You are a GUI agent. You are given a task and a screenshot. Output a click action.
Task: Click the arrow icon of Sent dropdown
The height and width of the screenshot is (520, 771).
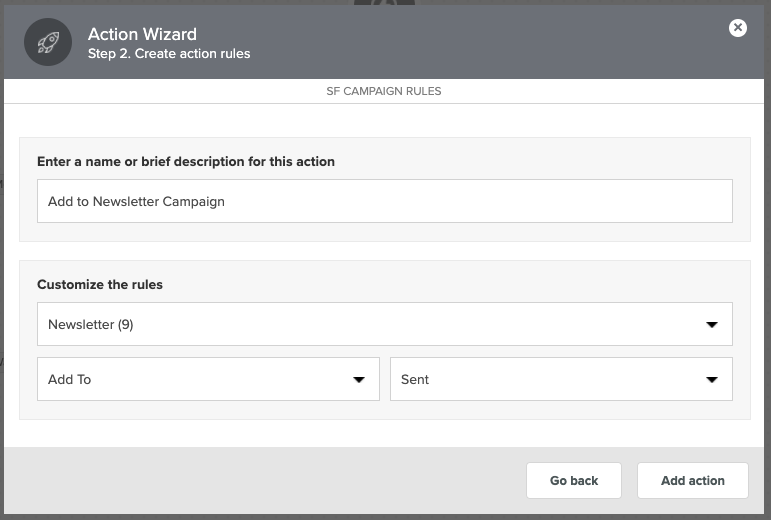point(712,379)
